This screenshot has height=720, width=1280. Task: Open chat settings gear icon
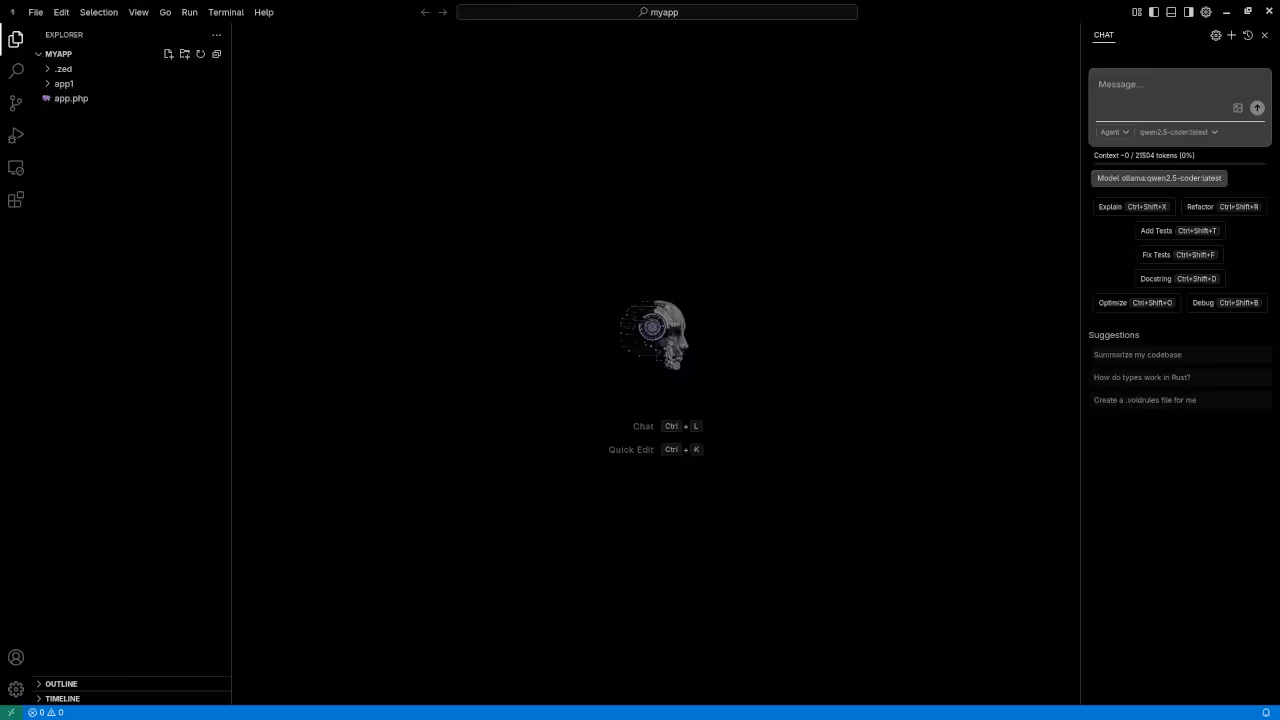1215,35
